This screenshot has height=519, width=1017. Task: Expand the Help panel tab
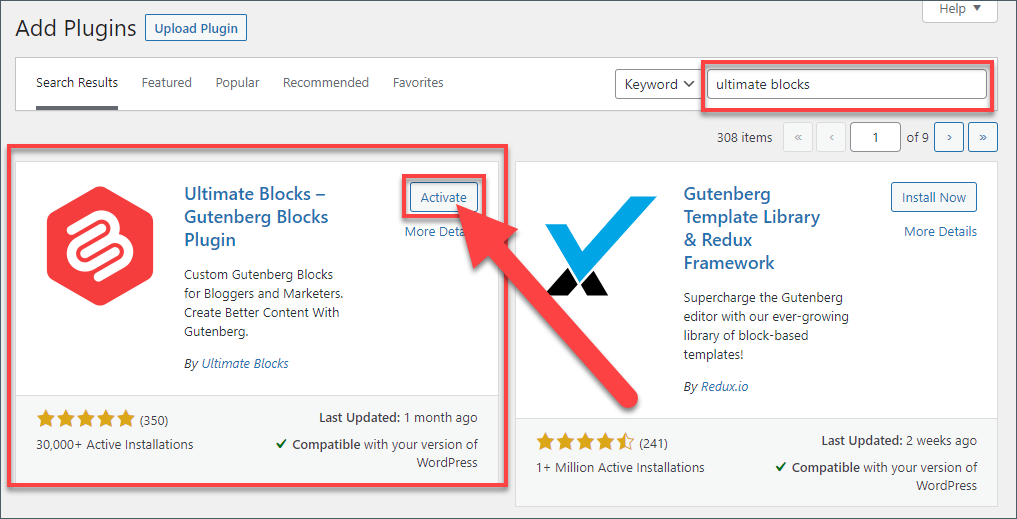coord(960,10)
